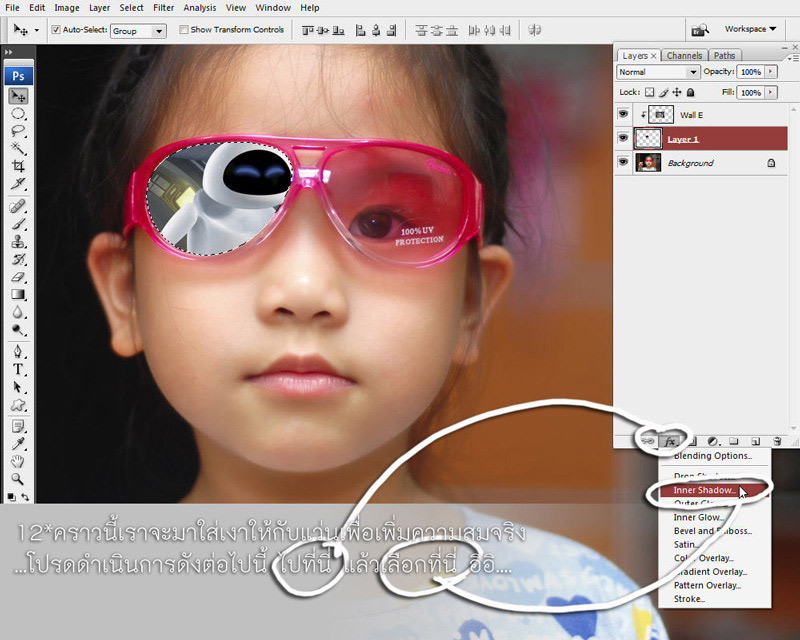Switch to the Channels tab

[684, 56]
